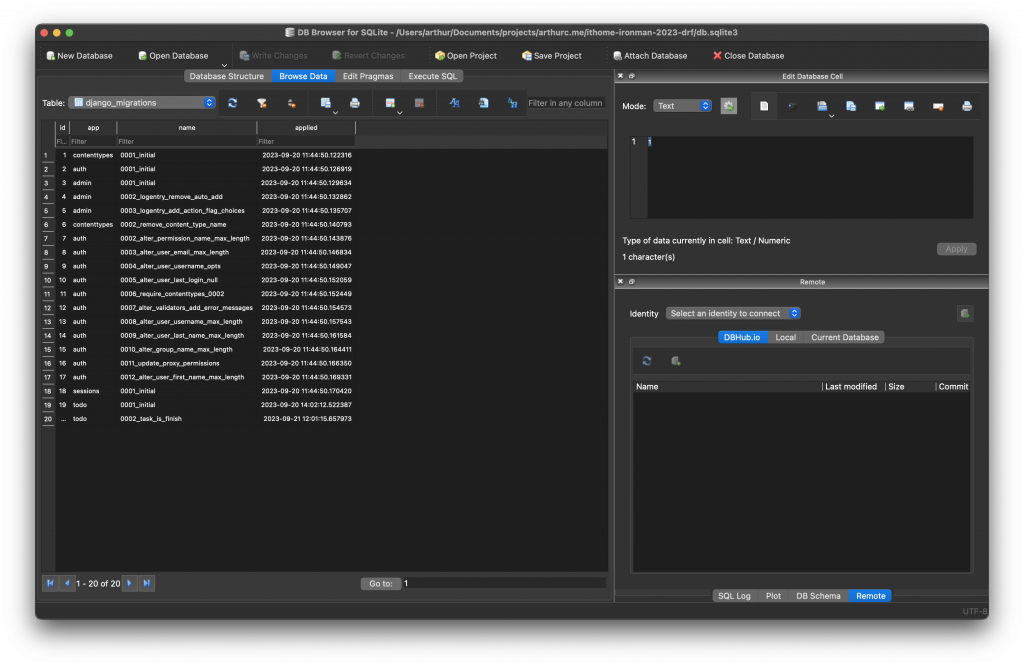This screenshot has width=1024, height=666.
Task: Click the clear sorting icon beside the funnel
Action: pyautogui.click(x=291, y=103)
